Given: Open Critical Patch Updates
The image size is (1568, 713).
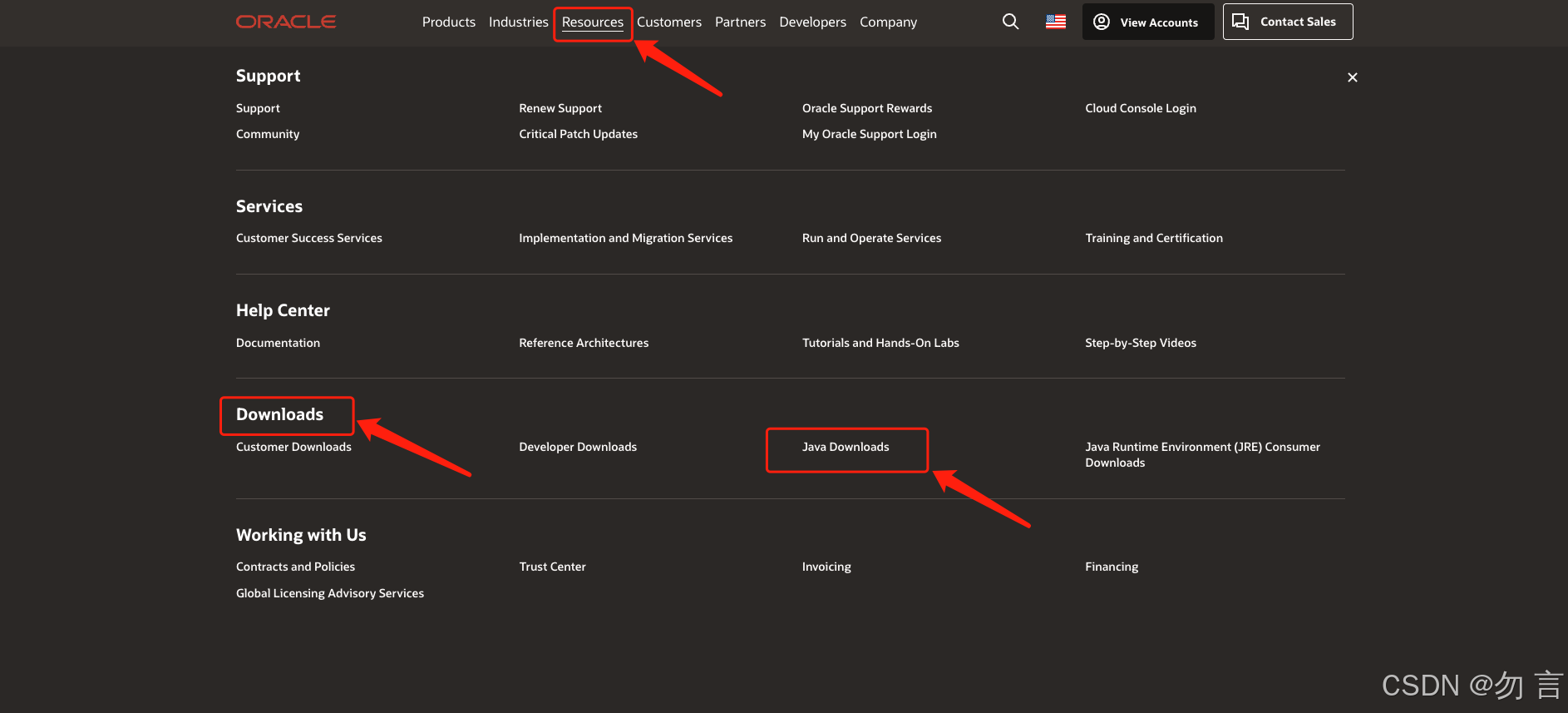Looking at the screenshot, I should (x=579, y=134).
